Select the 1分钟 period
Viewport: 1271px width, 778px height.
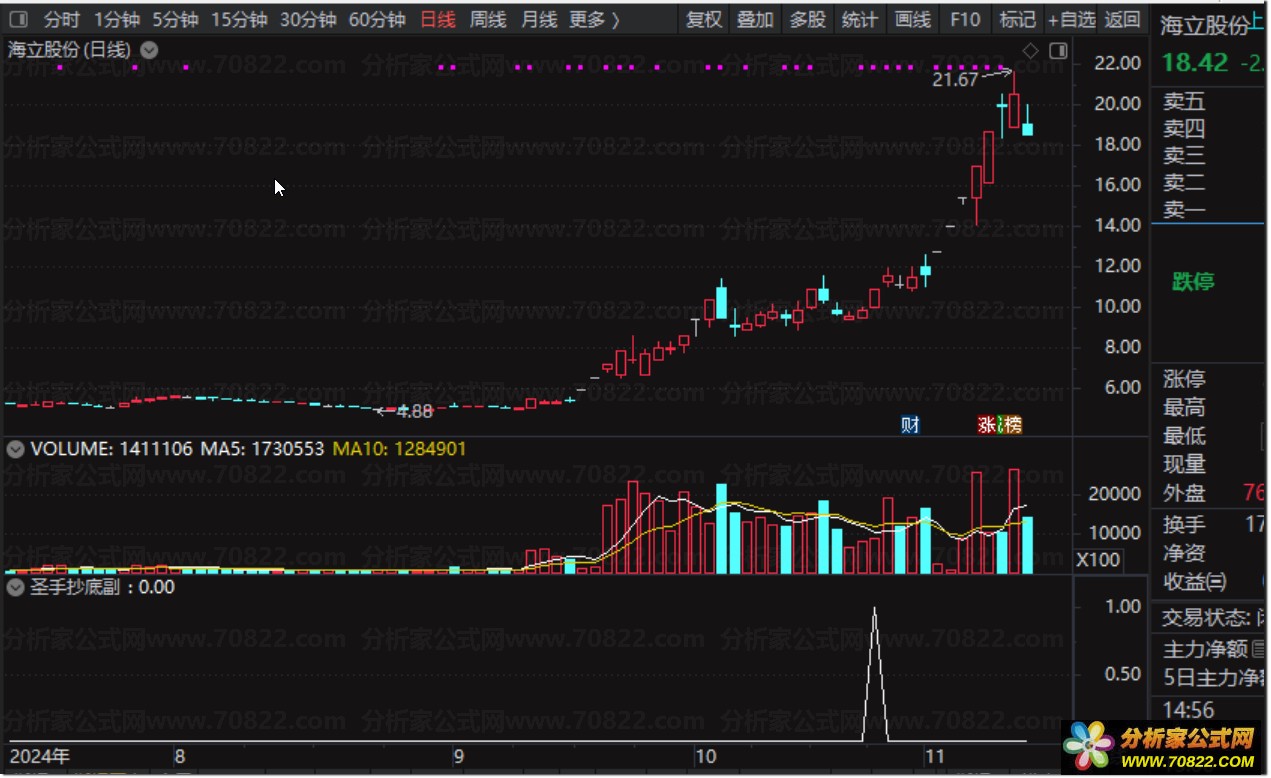pos(117,19)
